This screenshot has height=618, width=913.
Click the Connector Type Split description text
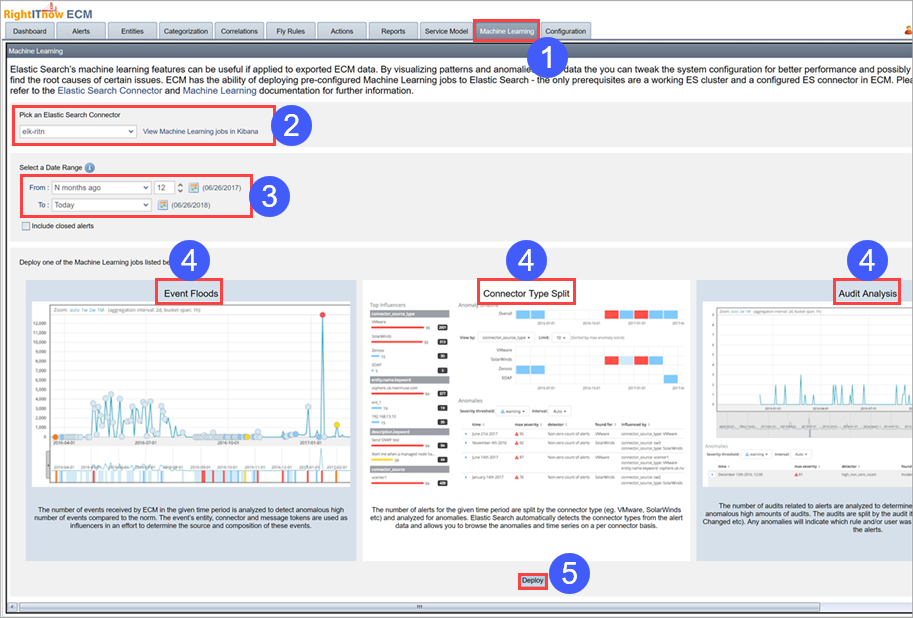click(526, 517)
